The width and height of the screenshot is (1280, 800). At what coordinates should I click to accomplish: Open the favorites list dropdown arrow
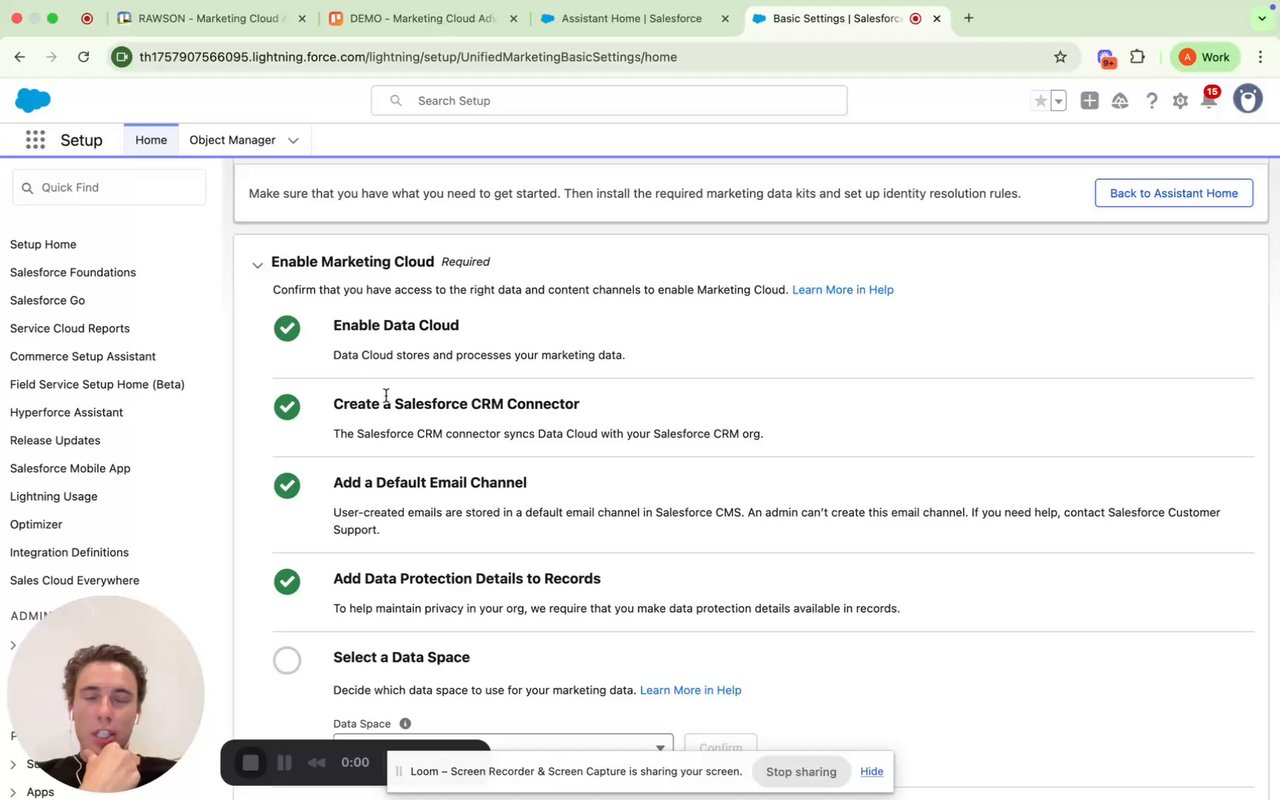[1058, 101]
